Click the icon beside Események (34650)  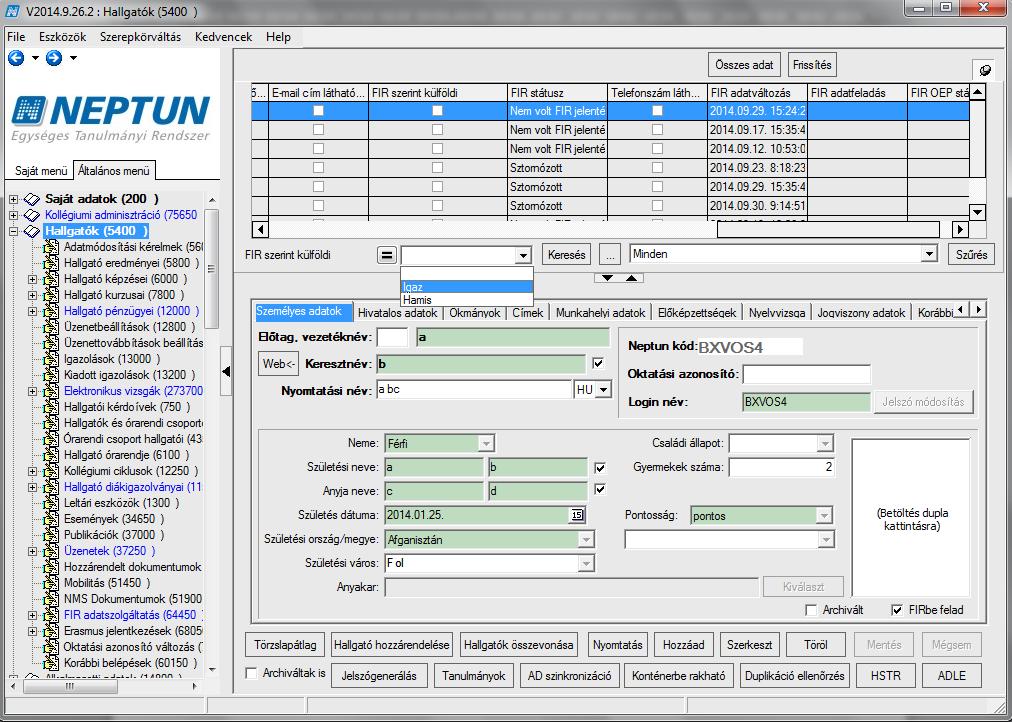click(x=52, y=519)
